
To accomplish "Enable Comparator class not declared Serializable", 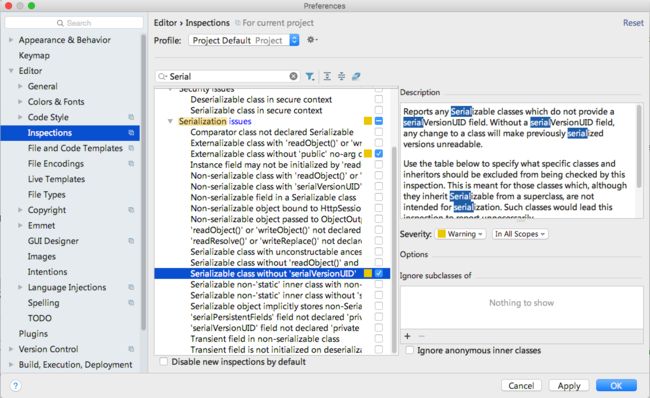I will [x=379, y=132].
